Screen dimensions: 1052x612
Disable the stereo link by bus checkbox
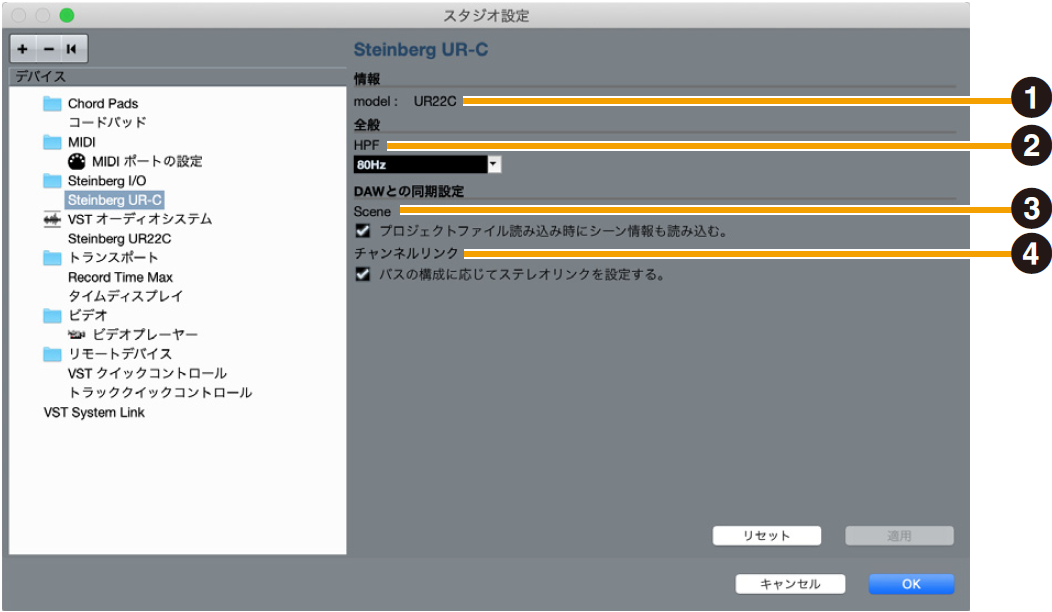point(363,274)
